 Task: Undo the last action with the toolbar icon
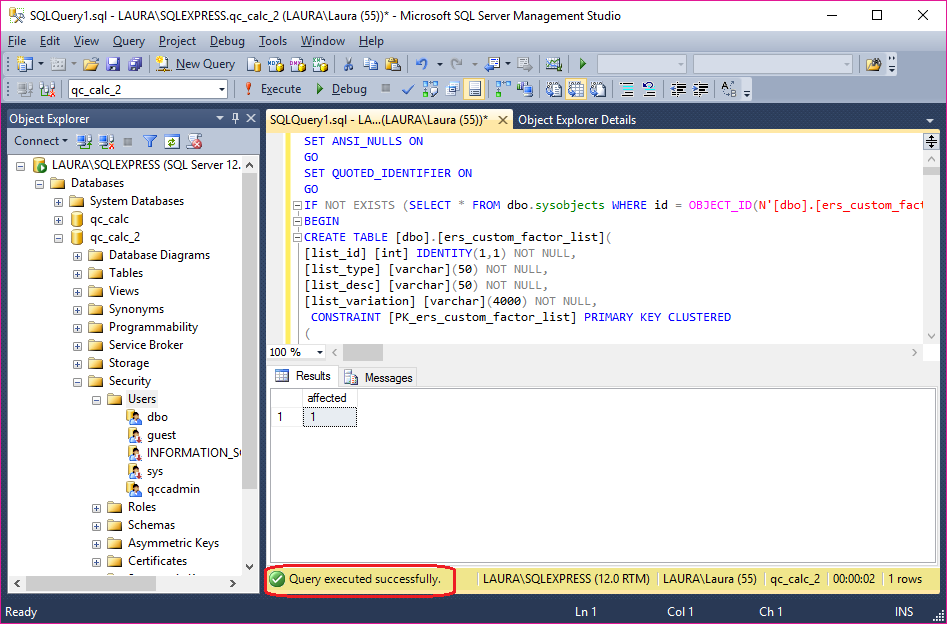(x=422, y=64)
